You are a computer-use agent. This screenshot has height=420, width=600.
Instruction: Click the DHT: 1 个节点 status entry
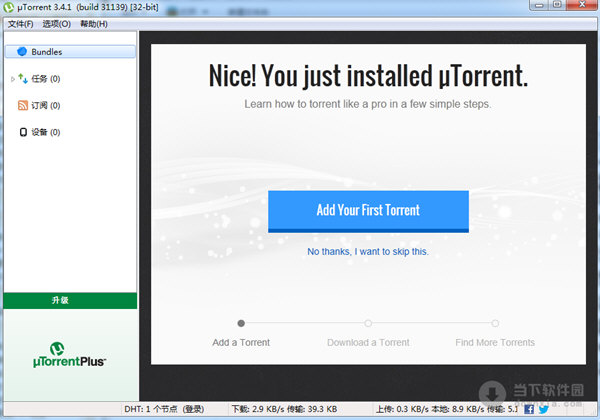pyautogui.click(x=164, y=409)
